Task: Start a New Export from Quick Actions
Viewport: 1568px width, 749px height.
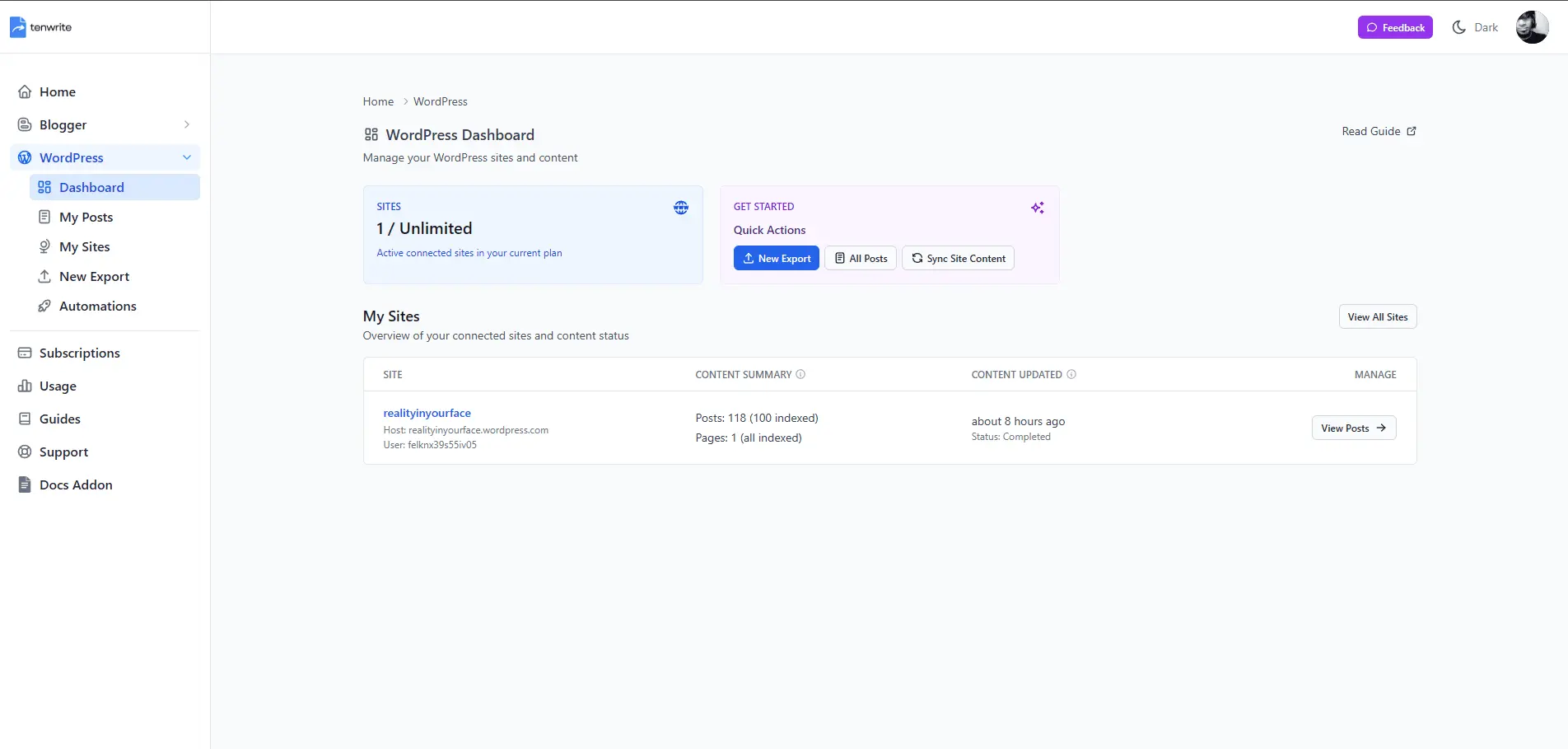Action: coord(777,258)
